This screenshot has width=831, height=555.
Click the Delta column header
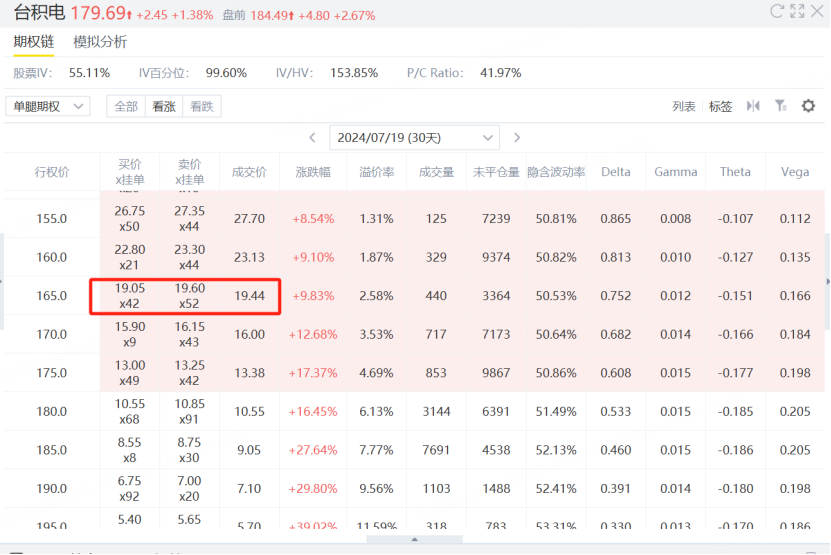point(616,172)
